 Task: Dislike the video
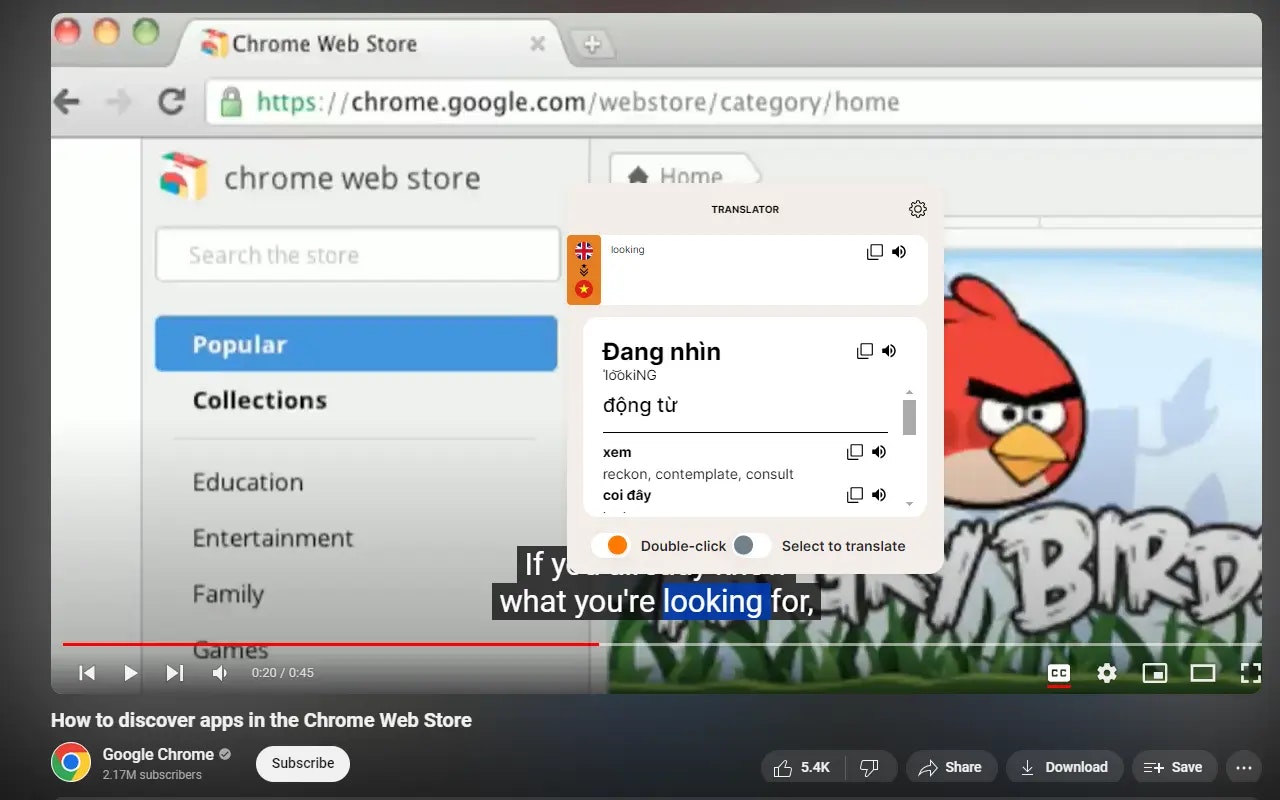(870, 767)
